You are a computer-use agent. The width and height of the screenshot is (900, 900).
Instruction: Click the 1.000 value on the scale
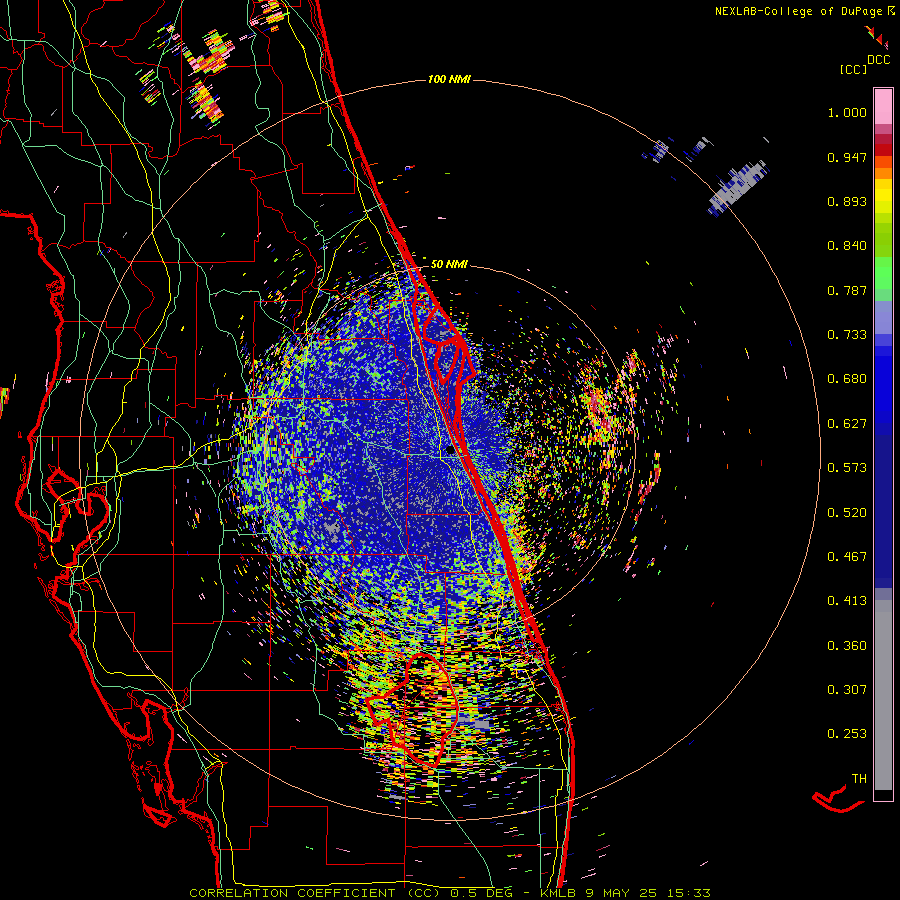pos(847,112)
